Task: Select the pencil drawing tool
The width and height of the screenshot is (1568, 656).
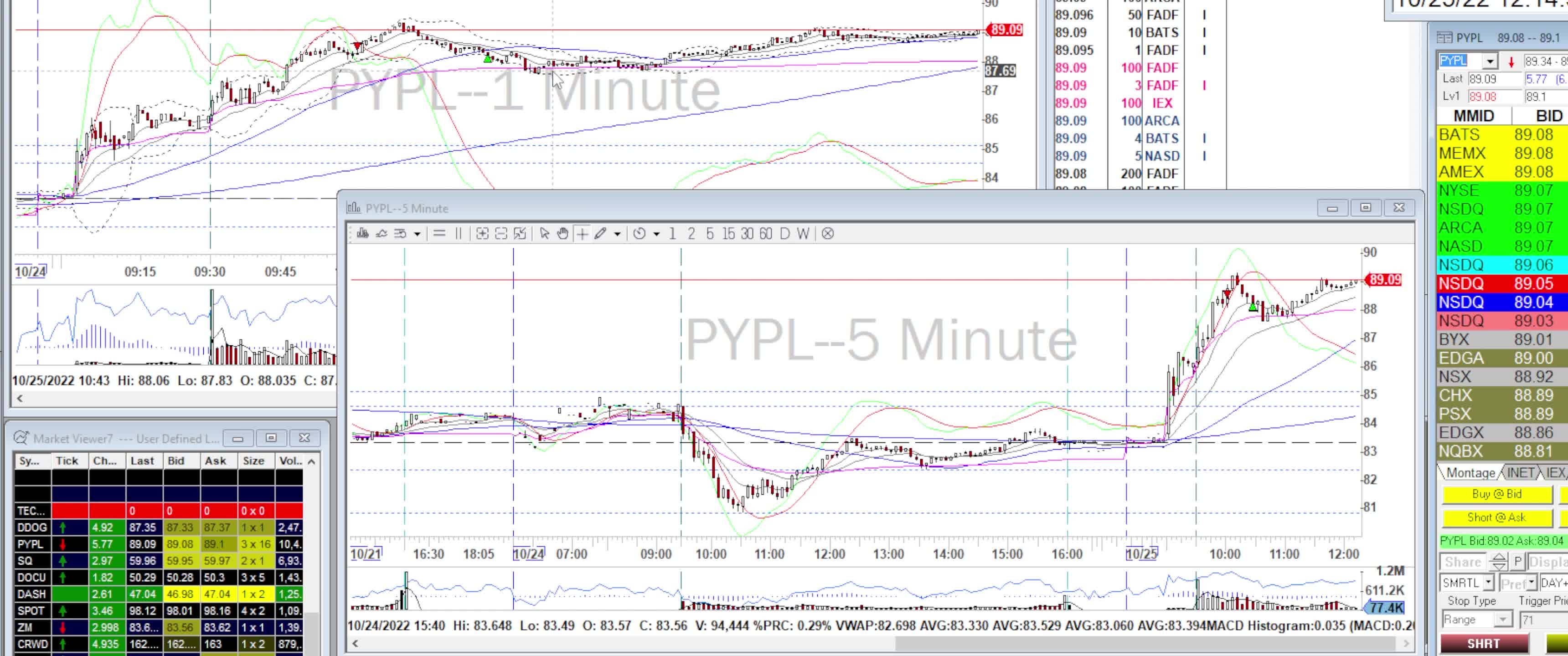Action: pyautogui.click(x=601, y=234)
